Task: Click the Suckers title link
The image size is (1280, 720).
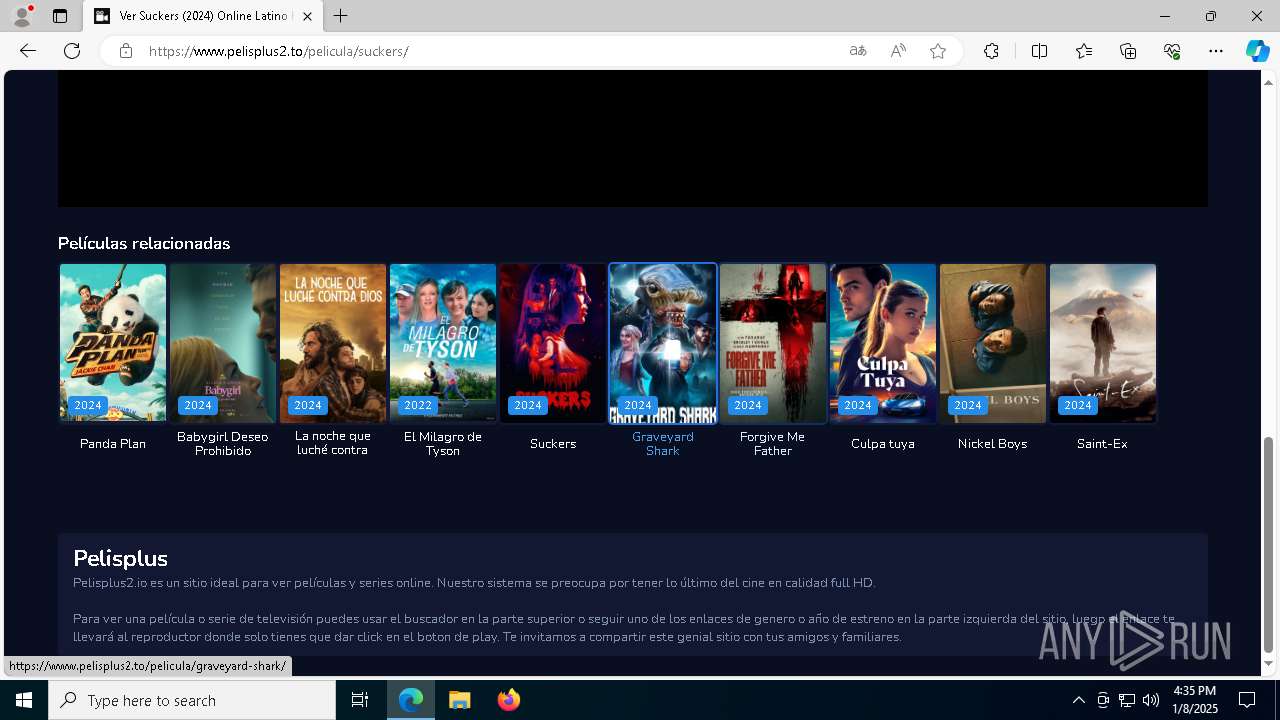Action: (553, 443)
